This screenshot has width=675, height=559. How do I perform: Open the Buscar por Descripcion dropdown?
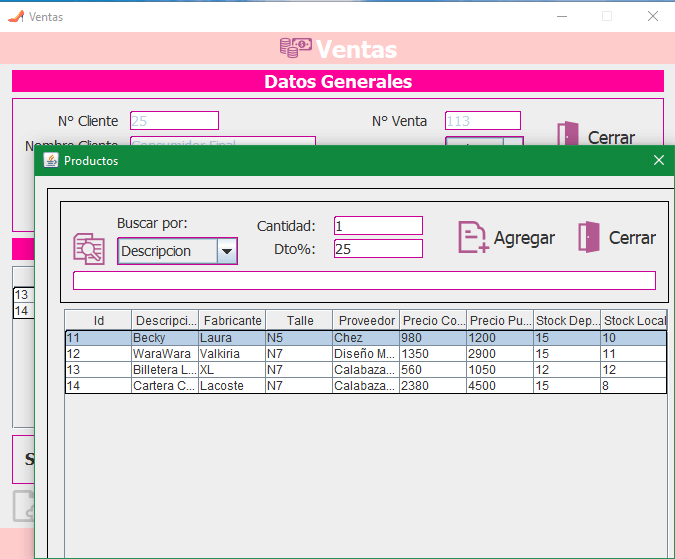point(227,251)
